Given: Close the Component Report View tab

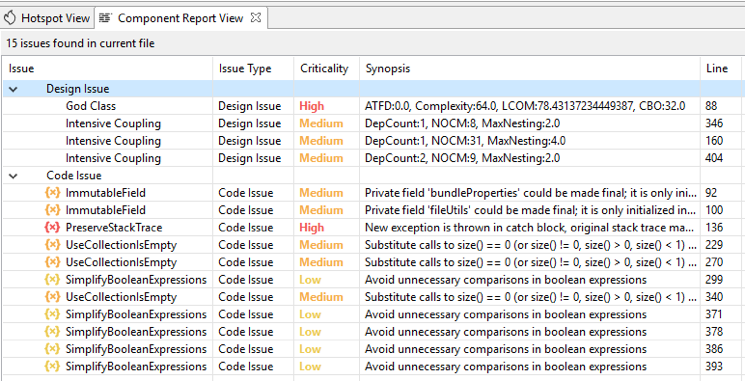Looking at the screenshot, I should point(256,18).
